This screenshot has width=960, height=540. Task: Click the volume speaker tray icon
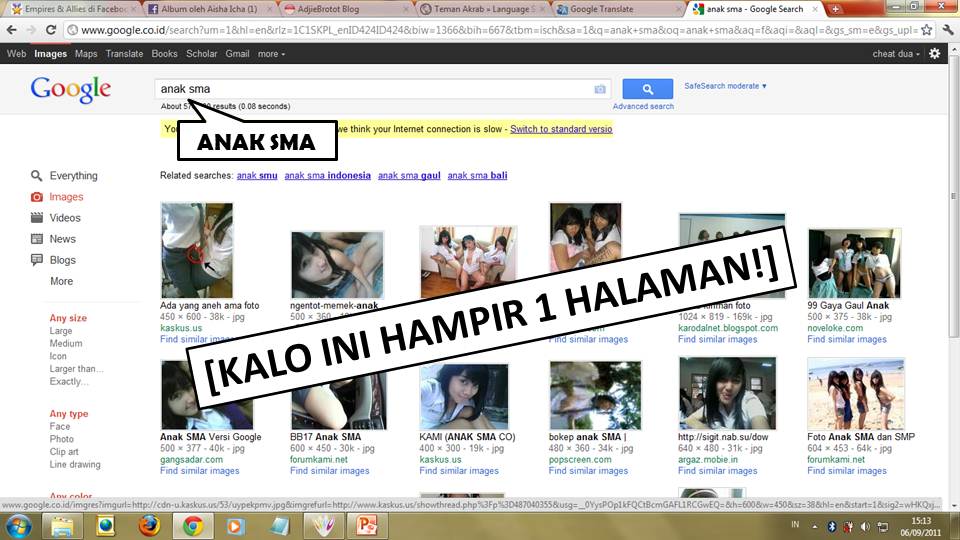(865, 527)
